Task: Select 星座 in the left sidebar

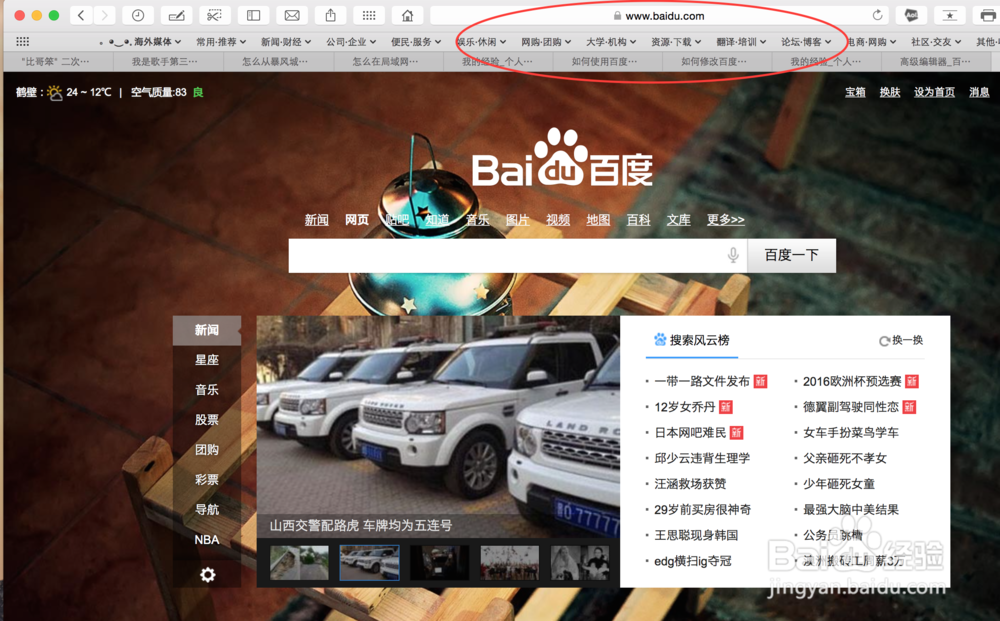Action: [x=207, y=360]
